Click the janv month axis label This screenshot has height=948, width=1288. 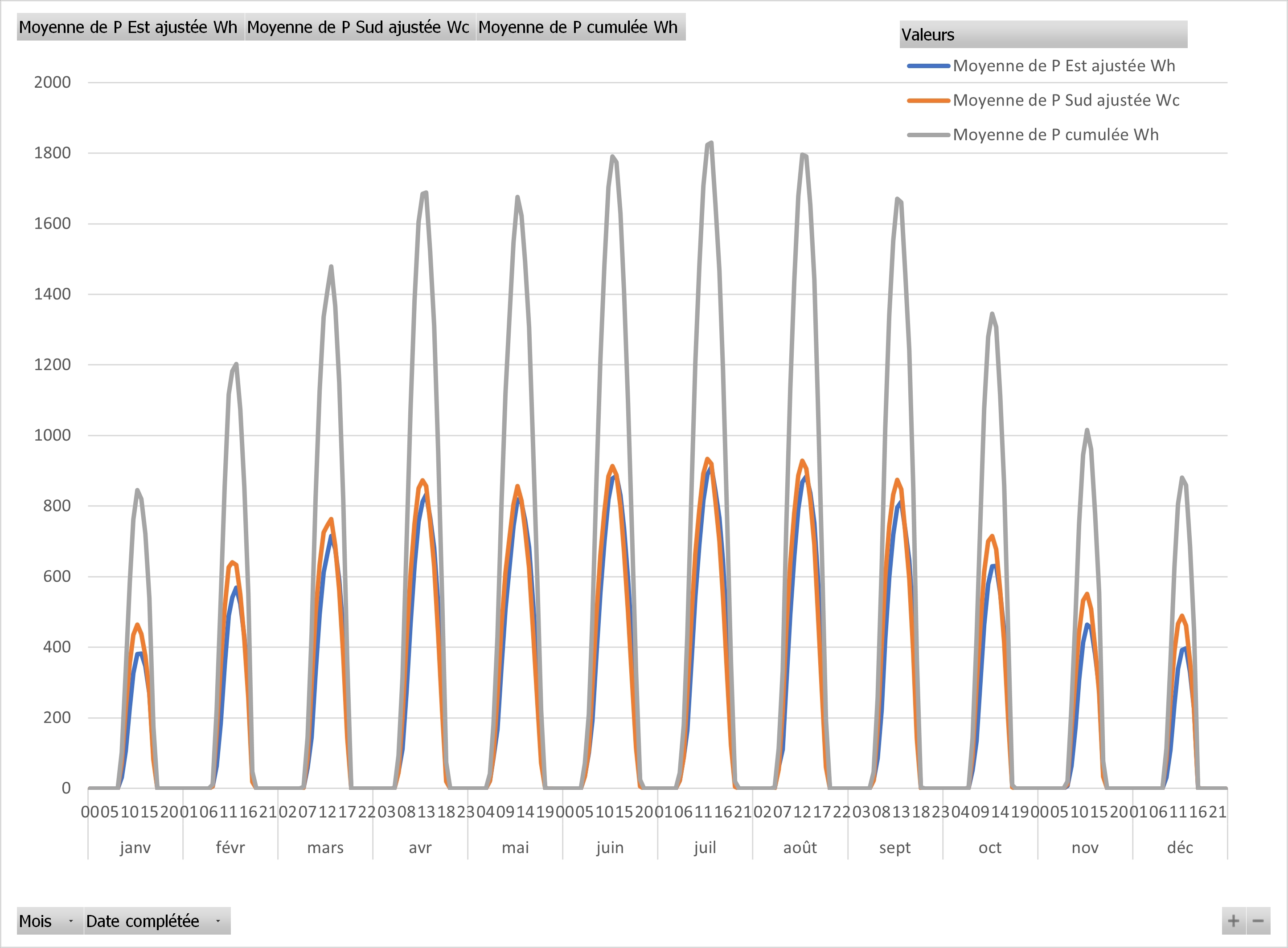click(135, 848)
